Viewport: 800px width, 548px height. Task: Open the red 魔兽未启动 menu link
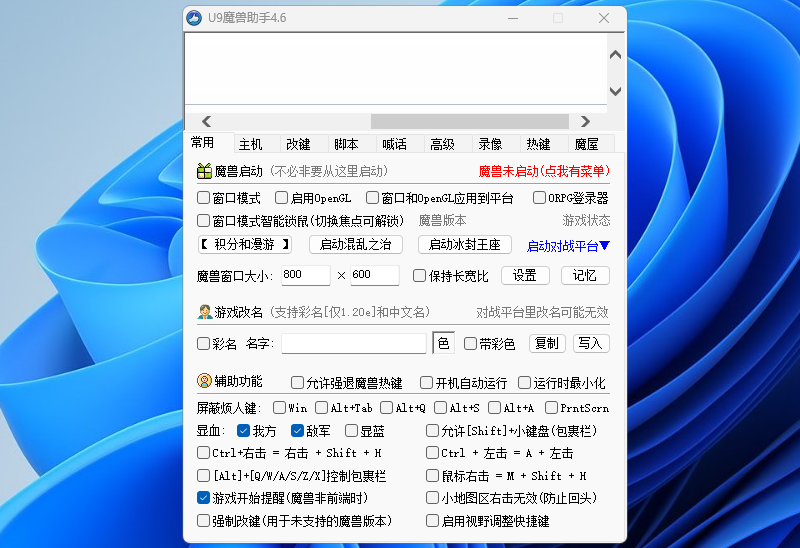pyautogui.click(x=544, y=171)
